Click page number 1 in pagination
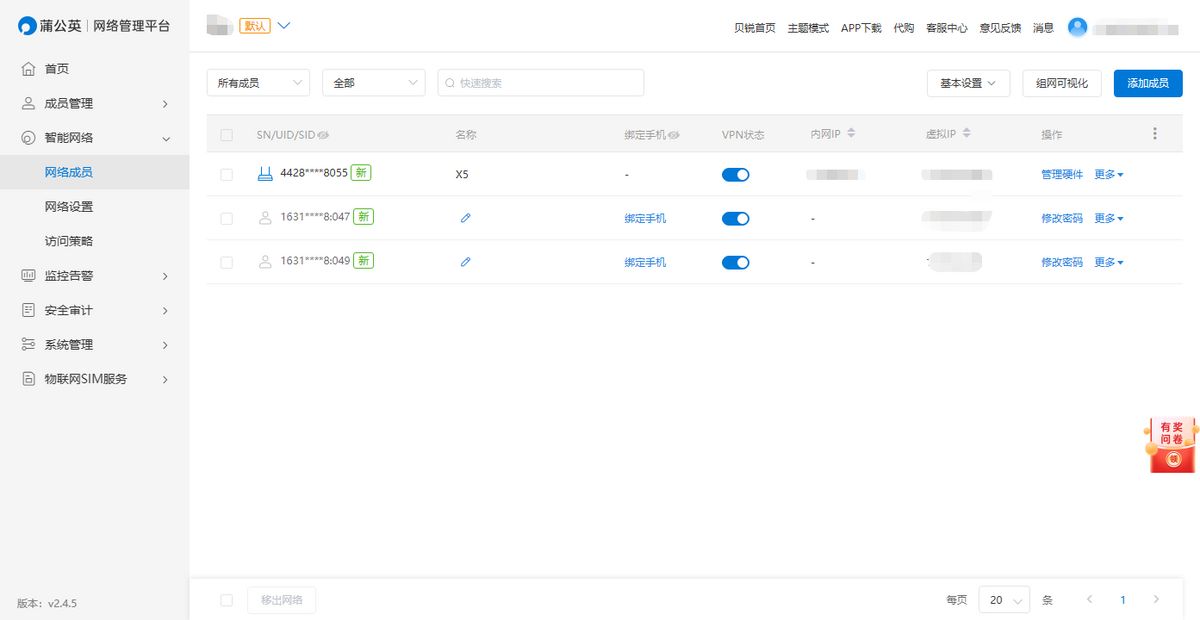This screenshot has width=1200, height=620. (x=1123, y=600)
